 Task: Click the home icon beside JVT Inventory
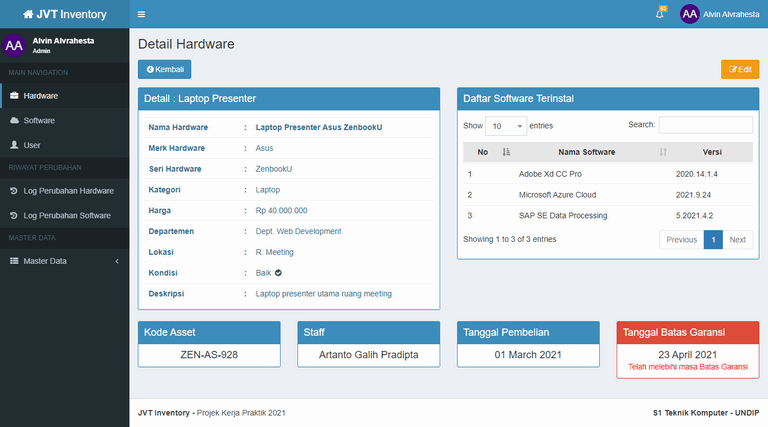pyautogui.click(x=28, y=14)
